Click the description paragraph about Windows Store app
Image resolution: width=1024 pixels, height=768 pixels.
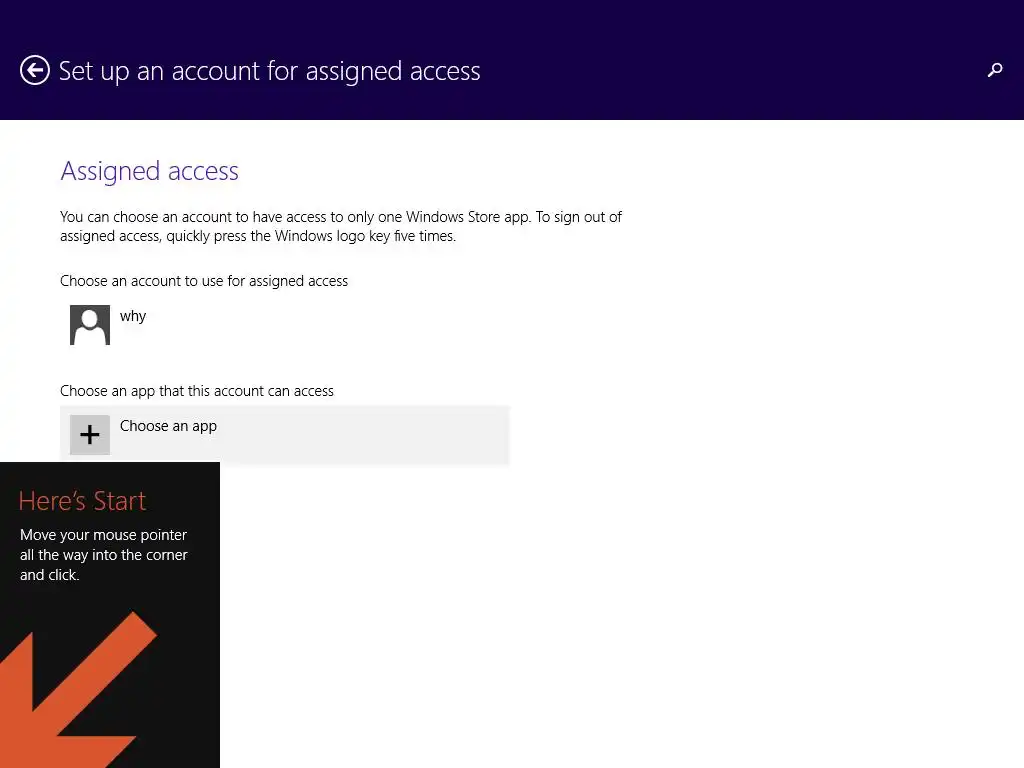coord(340,217)
